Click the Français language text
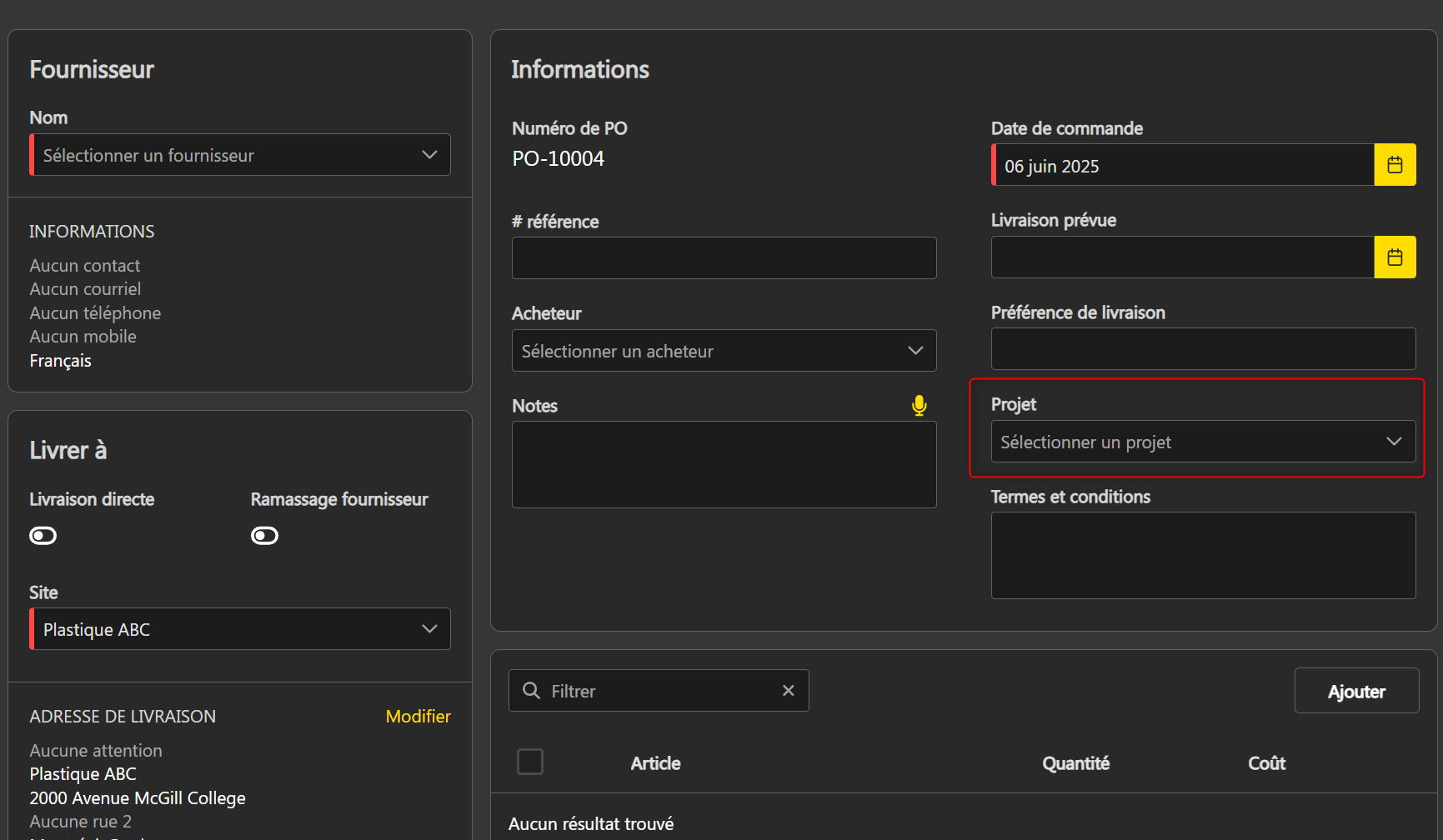Screen dimensions: 1443x840 (x=60, y=361)
